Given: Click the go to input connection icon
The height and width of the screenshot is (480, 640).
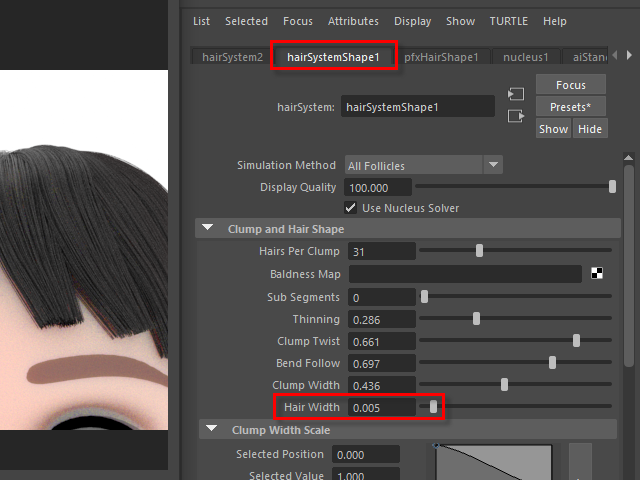Looking at the screenshot, I should (516, 94).
